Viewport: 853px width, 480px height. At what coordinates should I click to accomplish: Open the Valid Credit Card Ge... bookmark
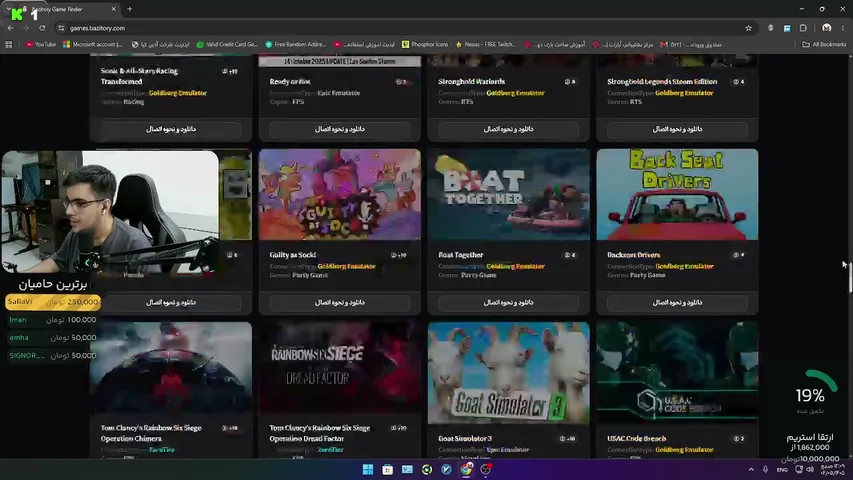[227, 45]
